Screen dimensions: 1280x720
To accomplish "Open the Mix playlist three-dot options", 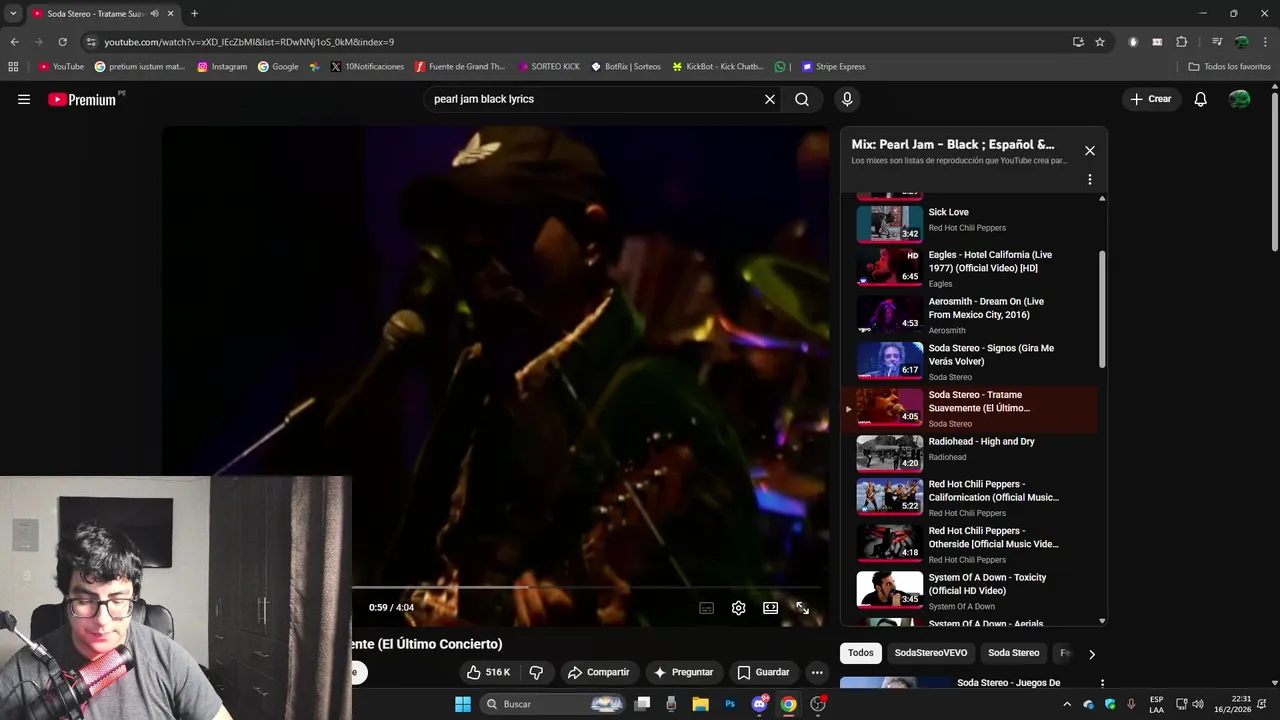I will (x=1090, y=180).
